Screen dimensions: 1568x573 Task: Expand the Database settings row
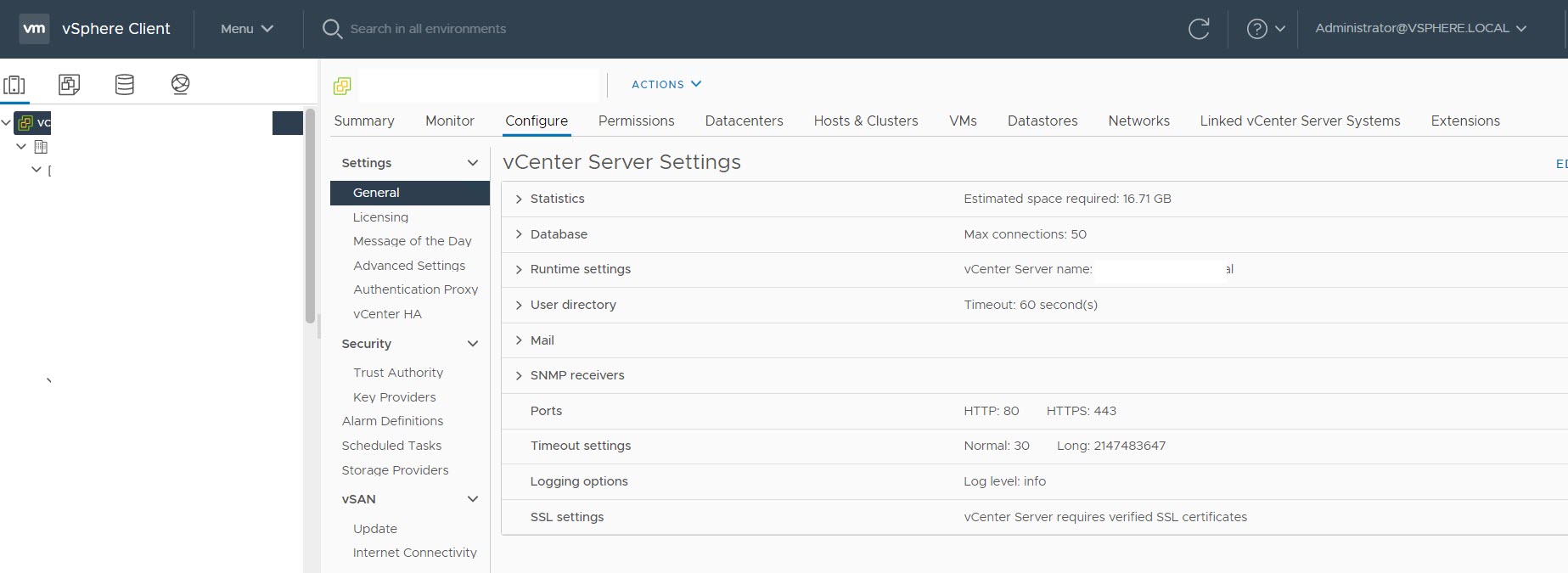pyautogui.click(x=519, y=234)
